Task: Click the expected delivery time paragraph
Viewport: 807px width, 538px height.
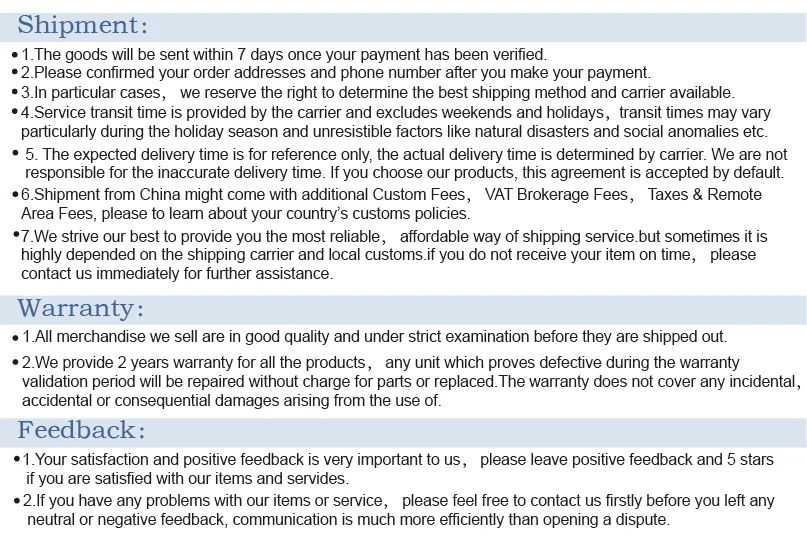Action: 406,163
